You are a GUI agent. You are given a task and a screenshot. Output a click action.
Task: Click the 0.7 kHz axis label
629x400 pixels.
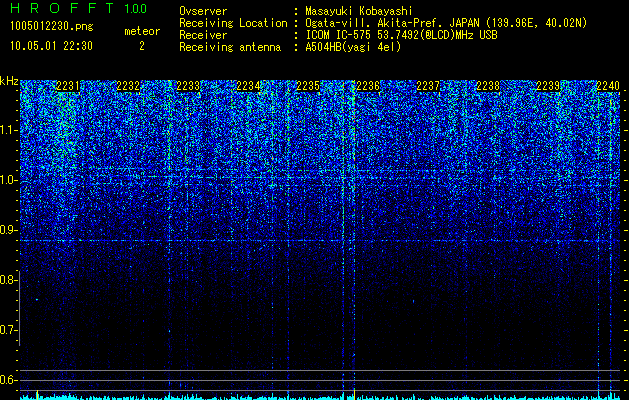coord(8,330)
